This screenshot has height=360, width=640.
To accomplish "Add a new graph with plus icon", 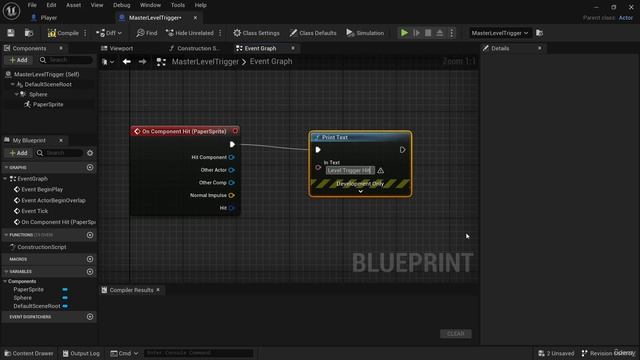I will coord(90,168).
